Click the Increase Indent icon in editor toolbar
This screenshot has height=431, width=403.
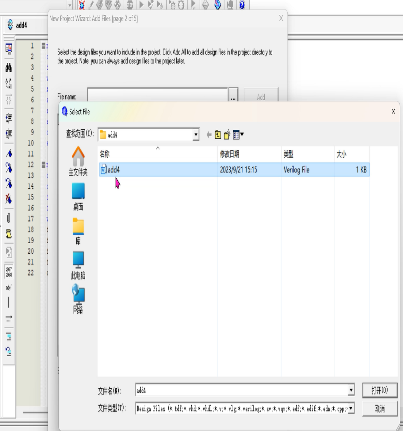click(x=9, y=118)
